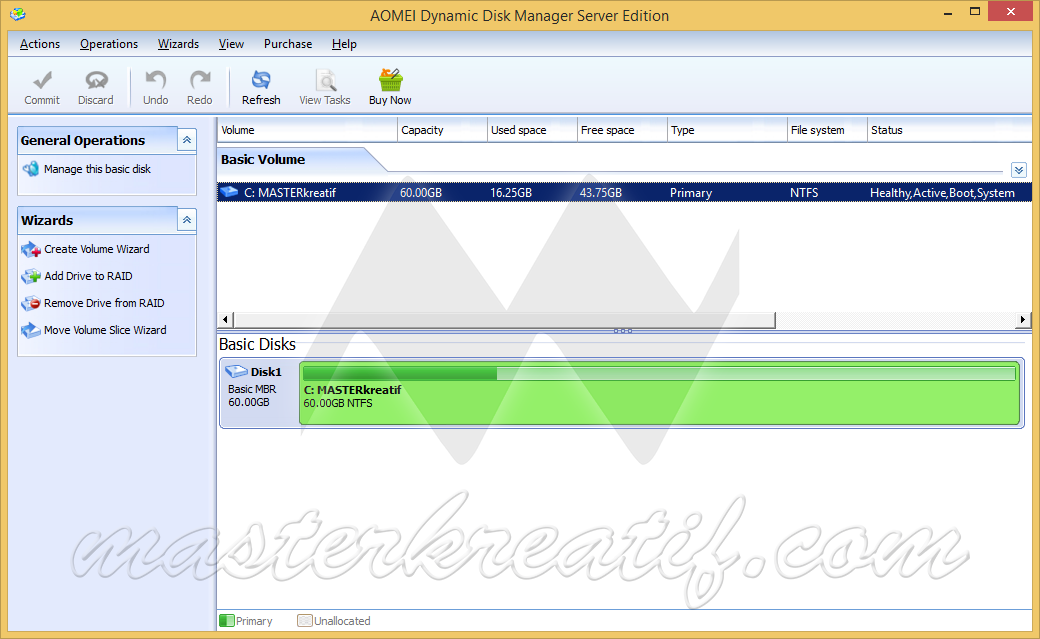Viewport: 1040px width, 639px height.
Task: Open the Help menu
Action: tap(344, 44)
